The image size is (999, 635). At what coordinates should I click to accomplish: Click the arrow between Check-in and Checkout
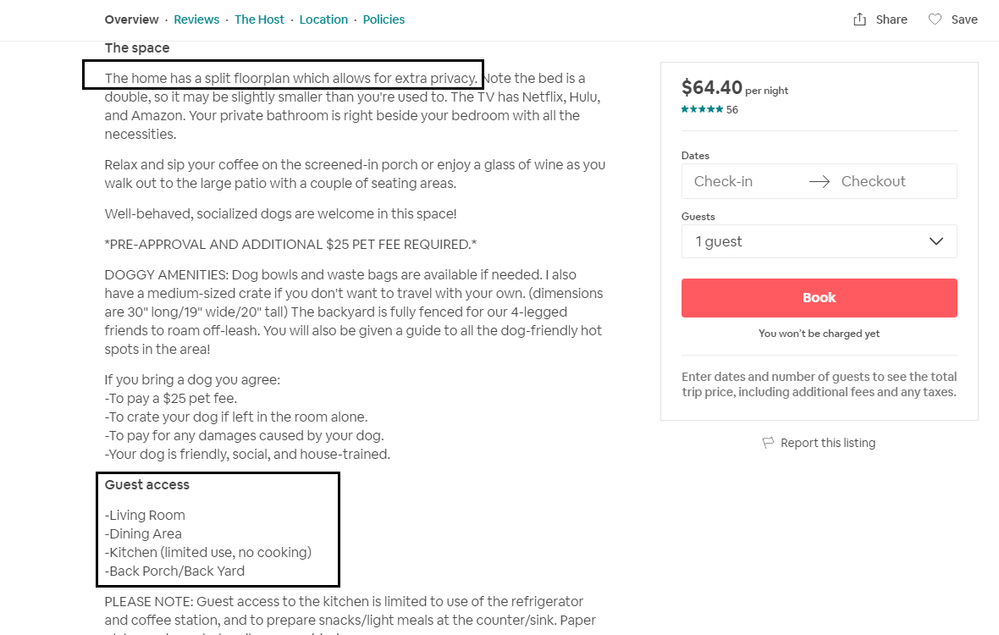coord(819,181)
